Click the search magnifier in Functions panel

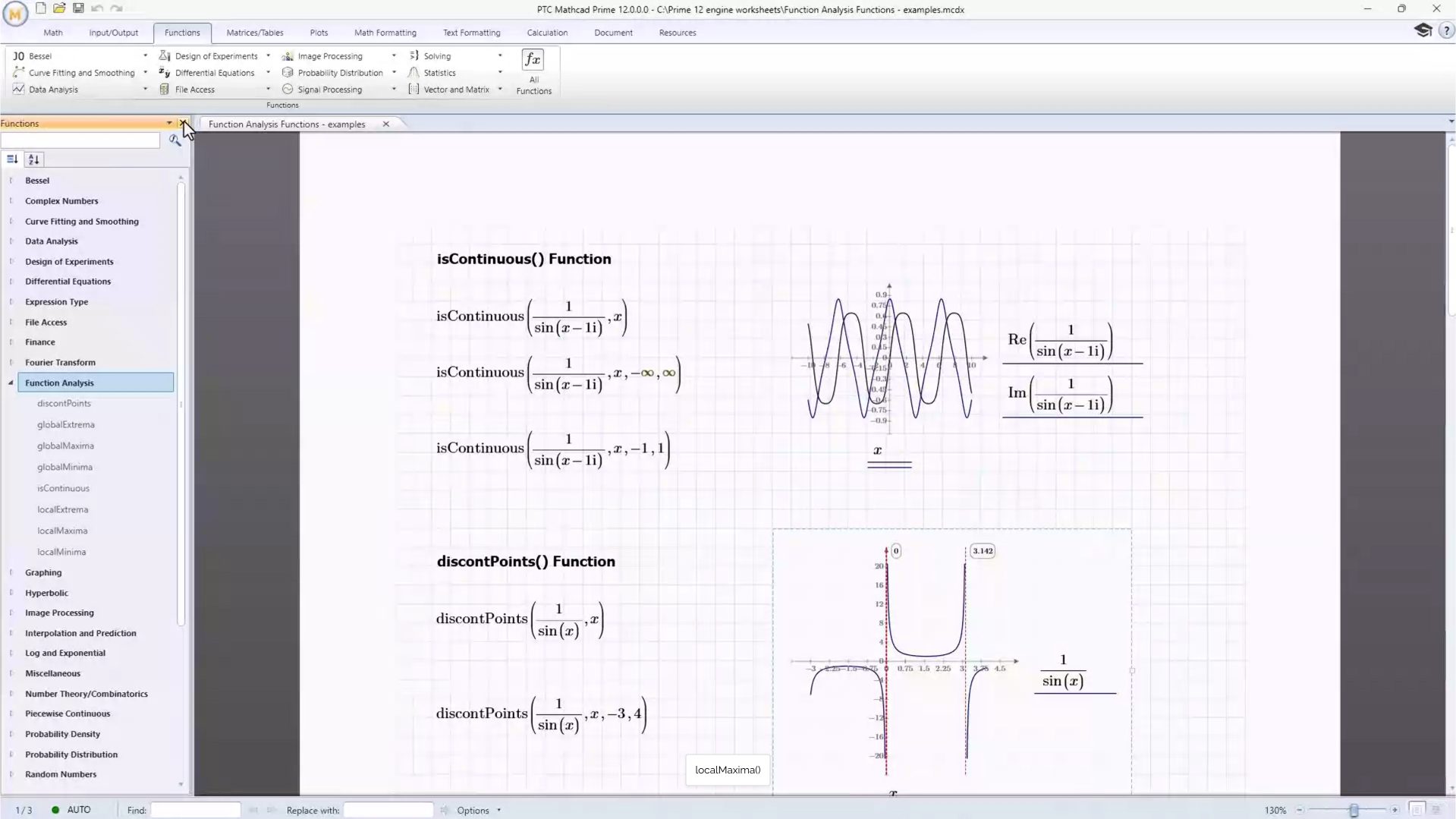(175, 140)
